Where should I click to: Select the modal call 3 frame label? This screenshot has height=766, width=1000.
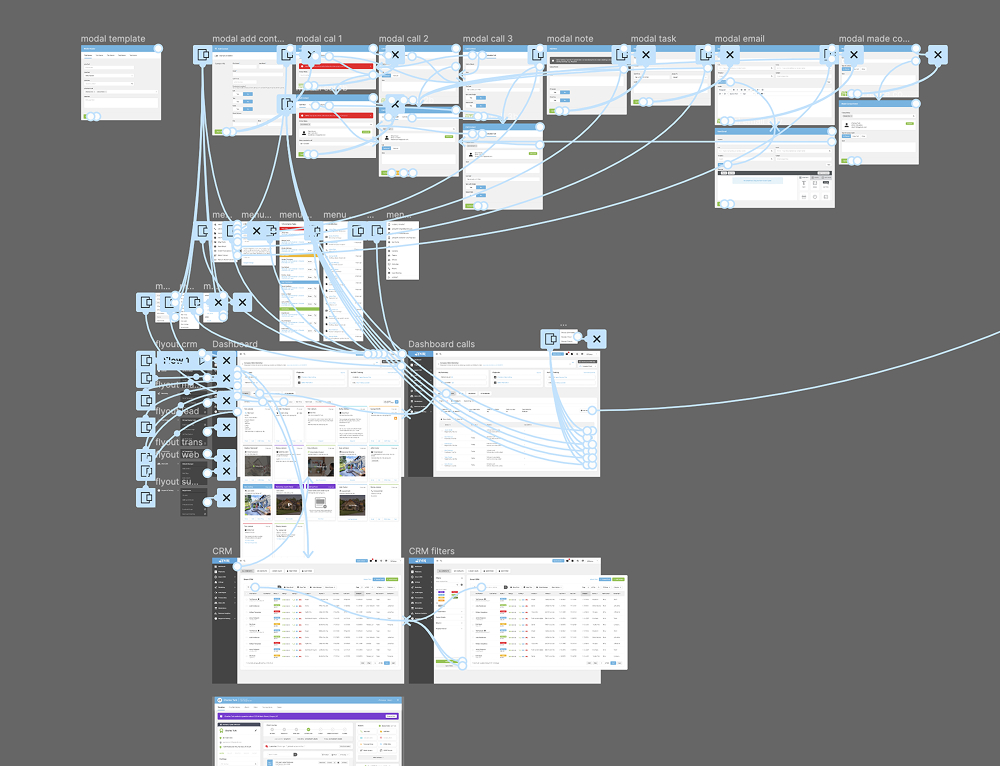(x=487, y=39)
